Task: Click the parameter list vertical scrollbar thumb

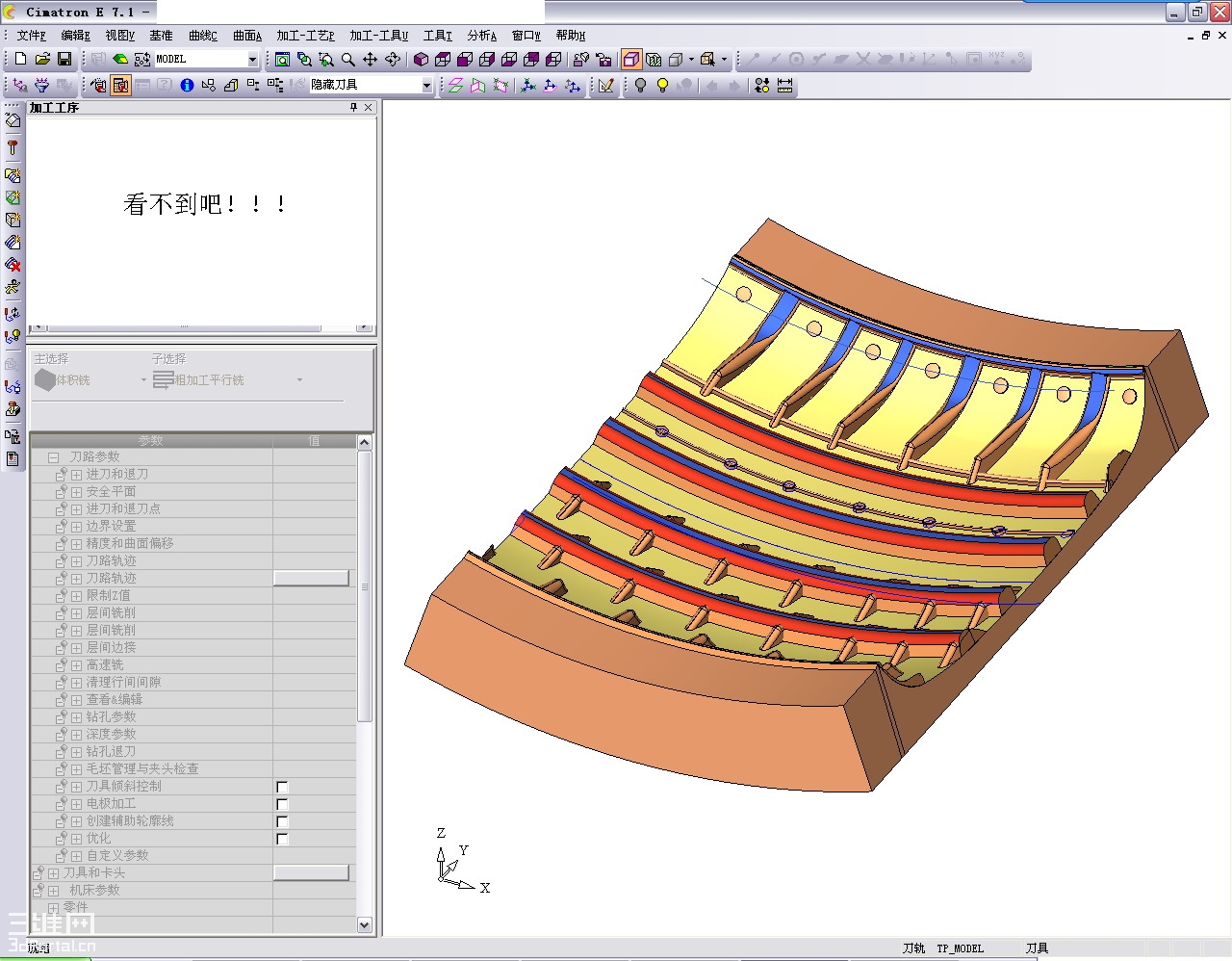Action: pyautogui.click(x=364, y=585)
